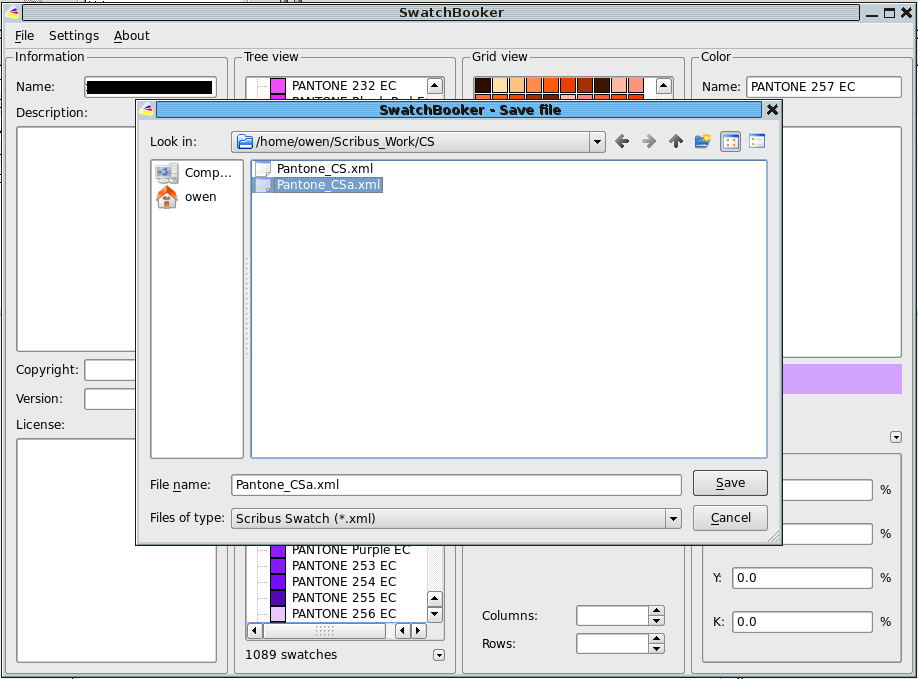This screenshot has height=679, width=918.
Task: Switch file view to icon view mode
Action: click(730, 141)
